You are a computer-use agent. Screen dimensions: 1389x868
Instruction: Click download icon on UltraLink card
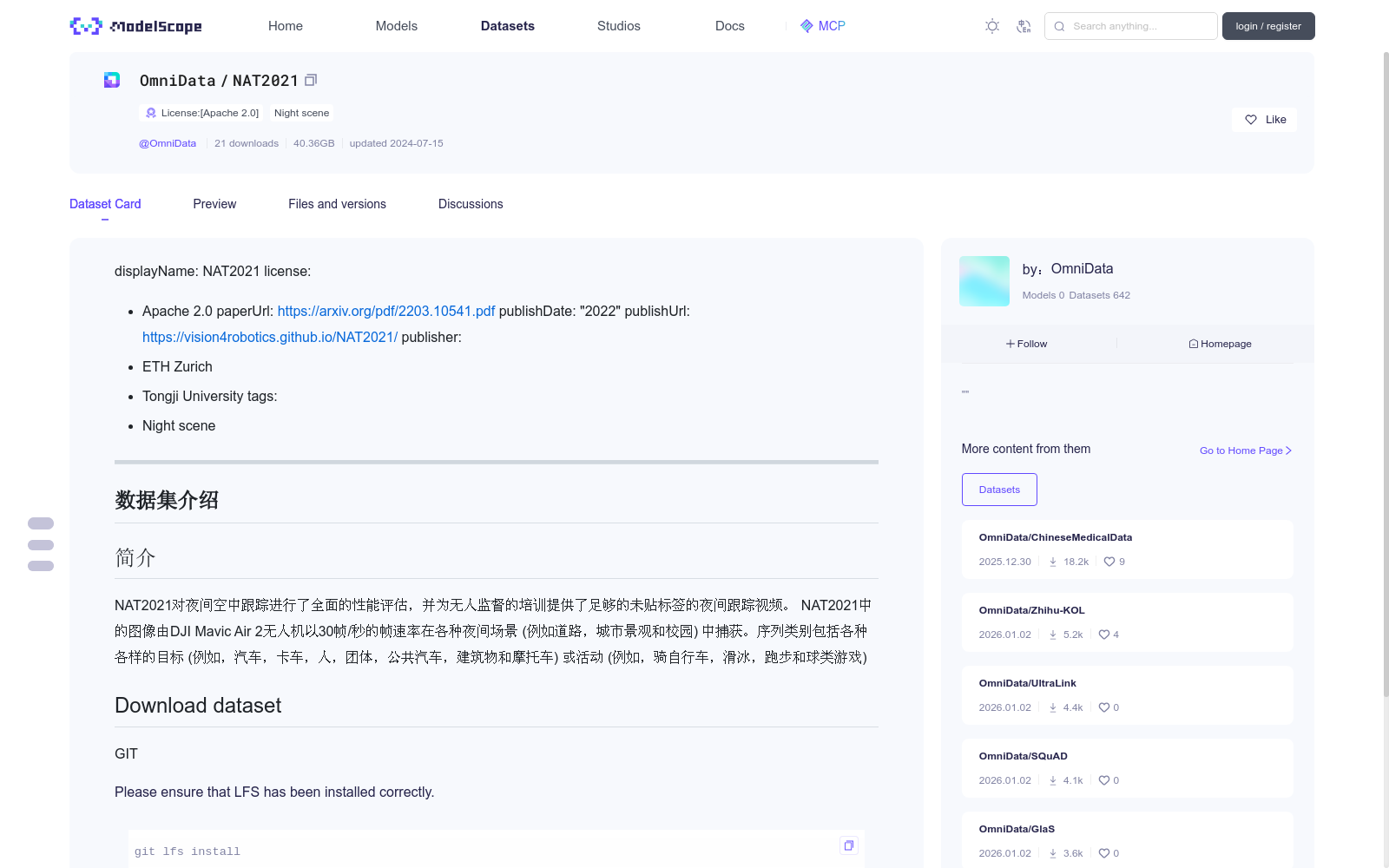tap(1053, 707)
